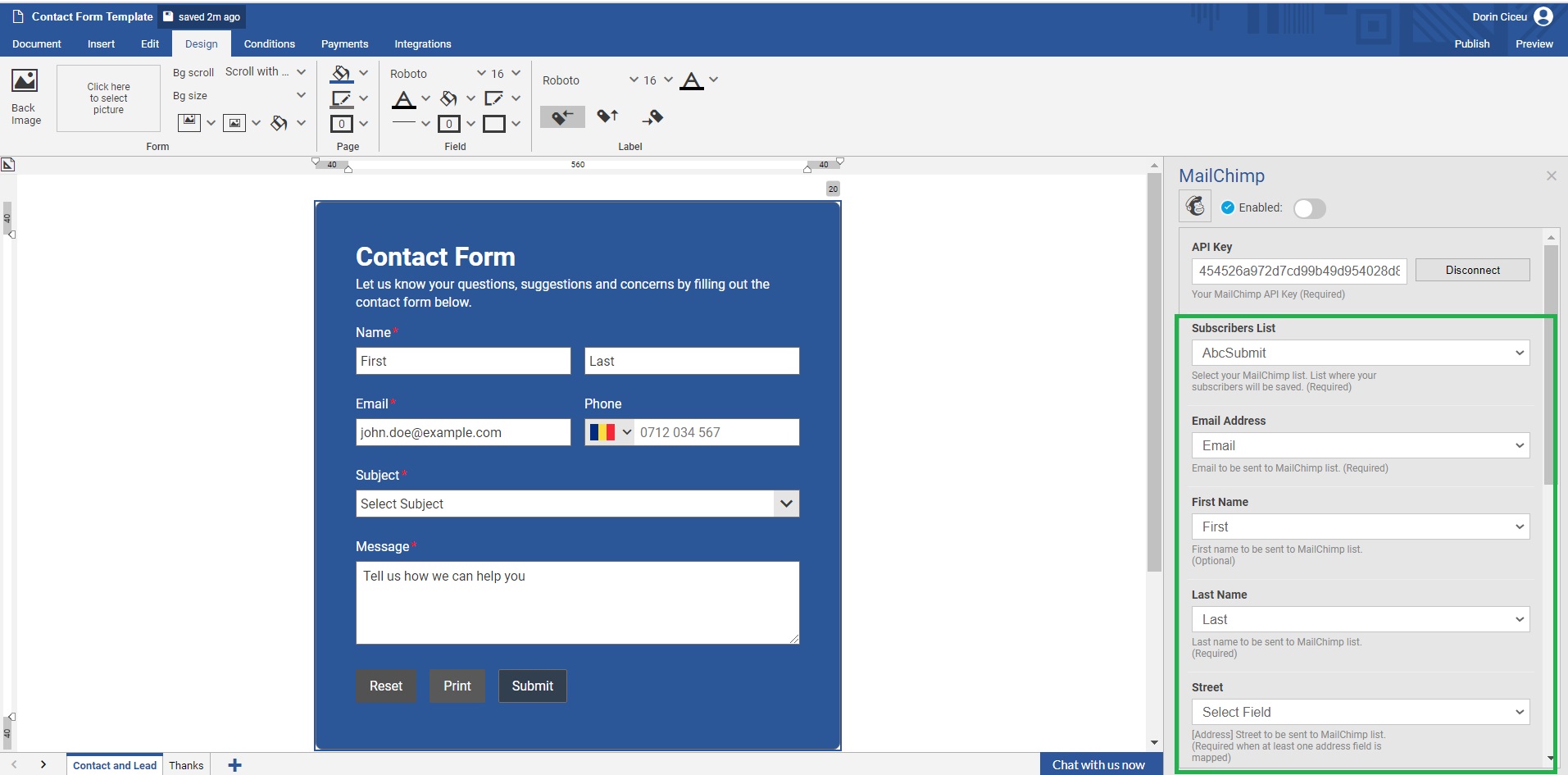
Task: Click the blue verified check beside Enabled
Action: pyautogui.click(x=1228, y=207)
